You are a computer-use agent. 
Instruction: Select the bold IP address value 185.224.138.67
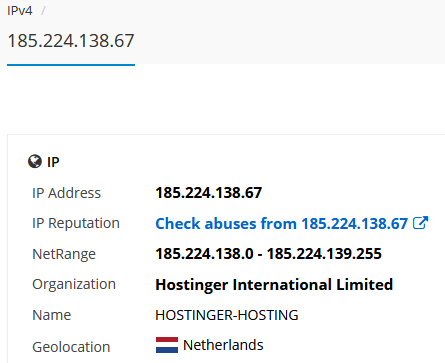[209, 193]
